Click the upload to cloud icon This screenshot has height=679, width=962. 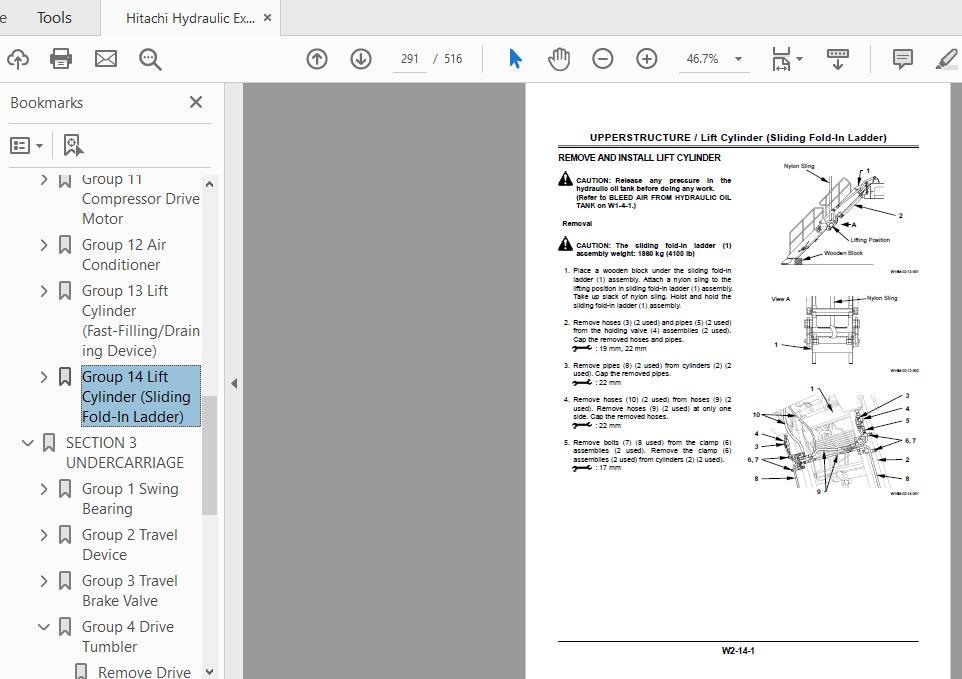[x=18, y=59]
